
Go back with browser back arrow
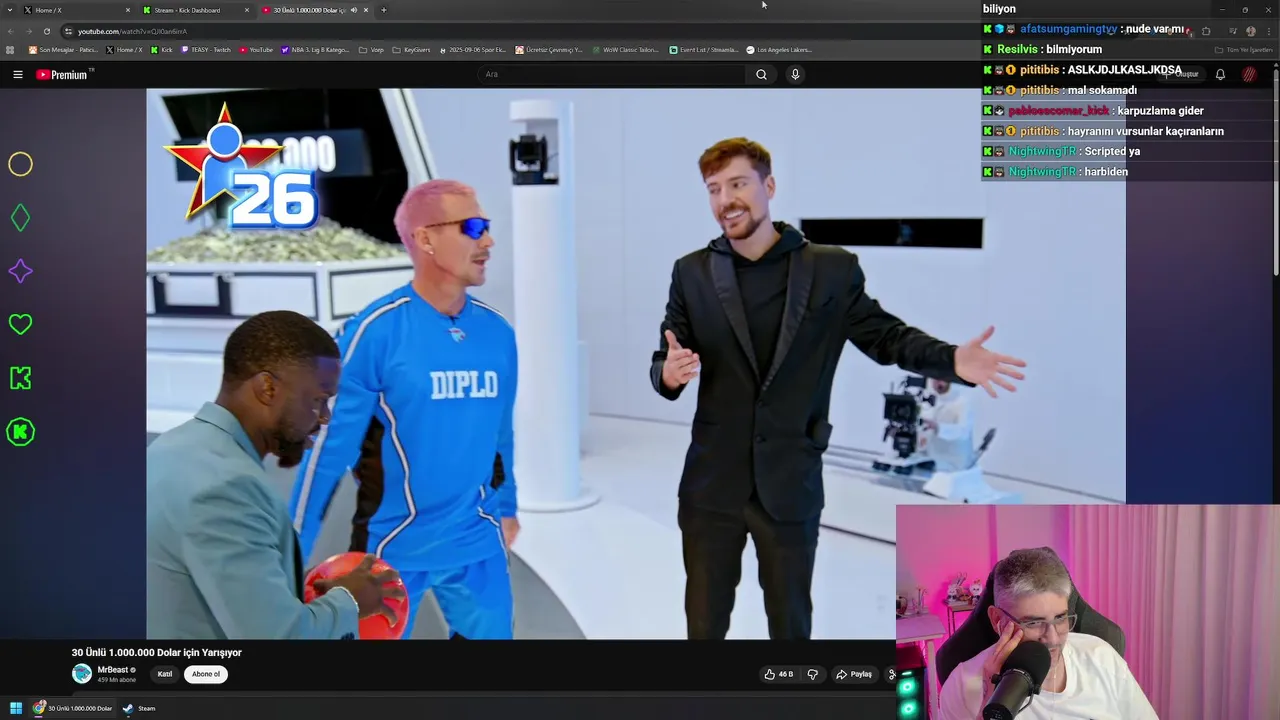click(11, 31)
